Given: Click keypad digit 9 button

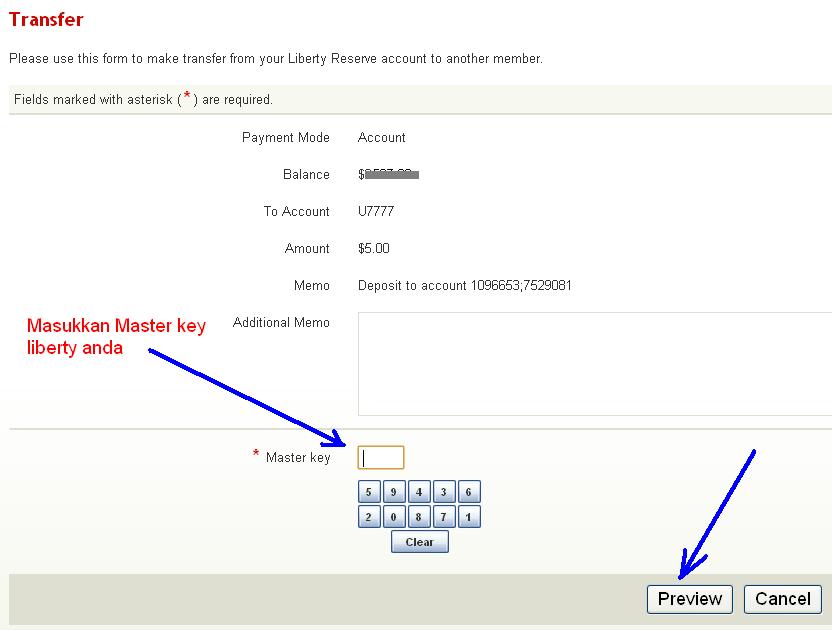Looking at the screenshot, I should coord(394,491).
